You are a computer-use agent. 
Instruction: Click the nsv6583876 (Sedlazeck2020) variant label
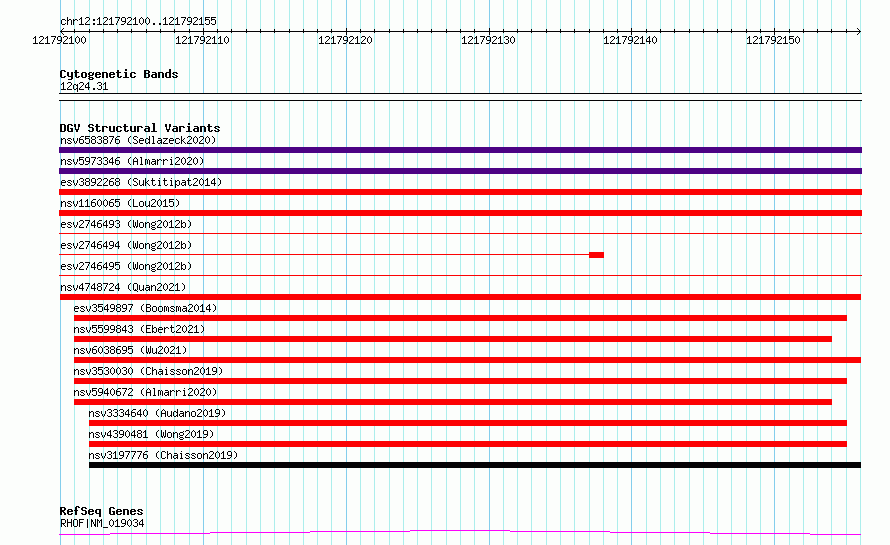pos(138,140)
